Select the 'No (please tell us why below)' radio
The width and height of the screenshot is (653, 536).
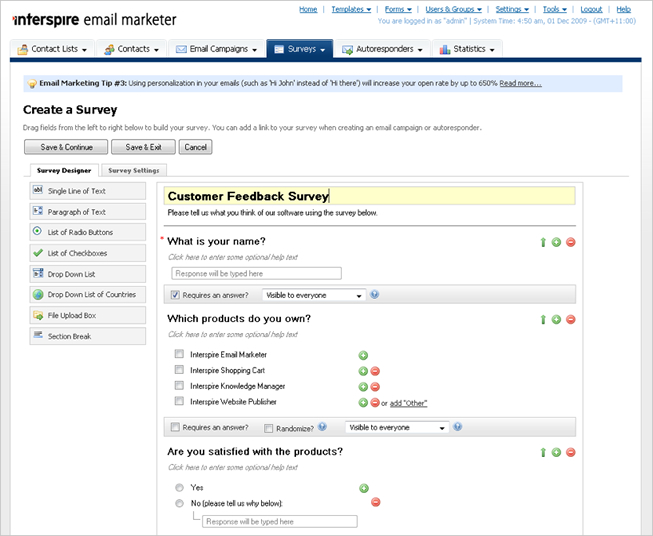(179, 503)
